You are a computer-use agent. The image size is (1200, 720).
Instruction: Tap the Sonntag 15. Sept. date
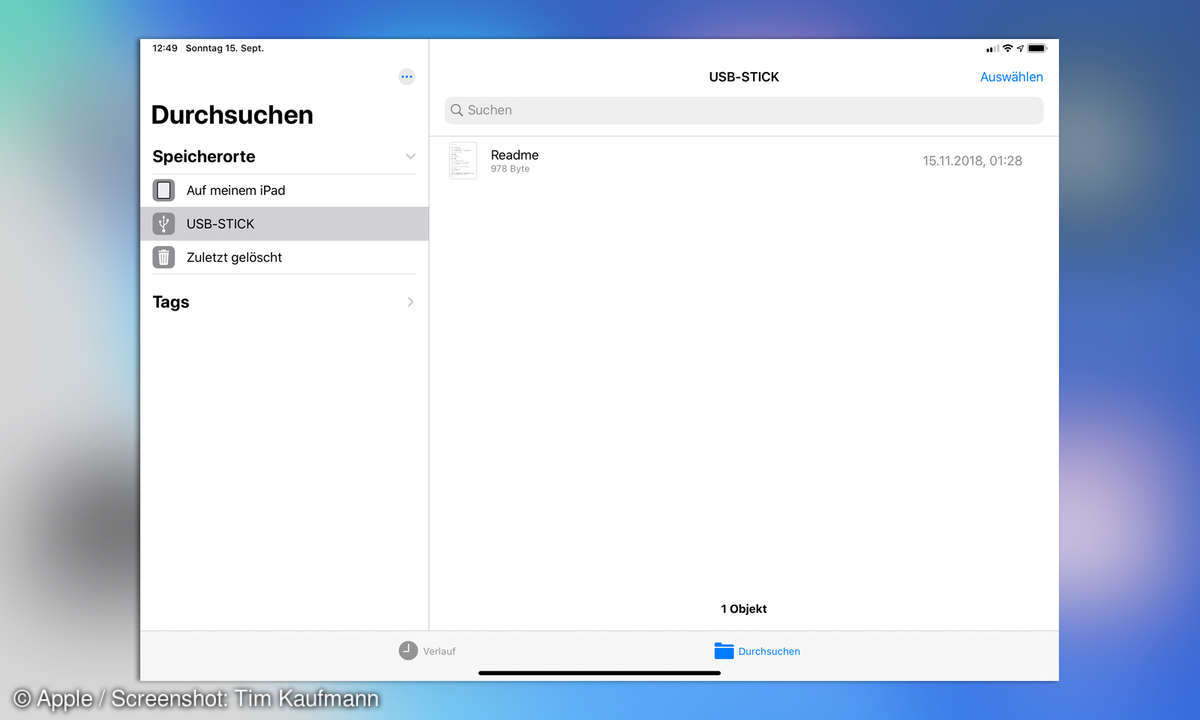click(x=225, y=48)
